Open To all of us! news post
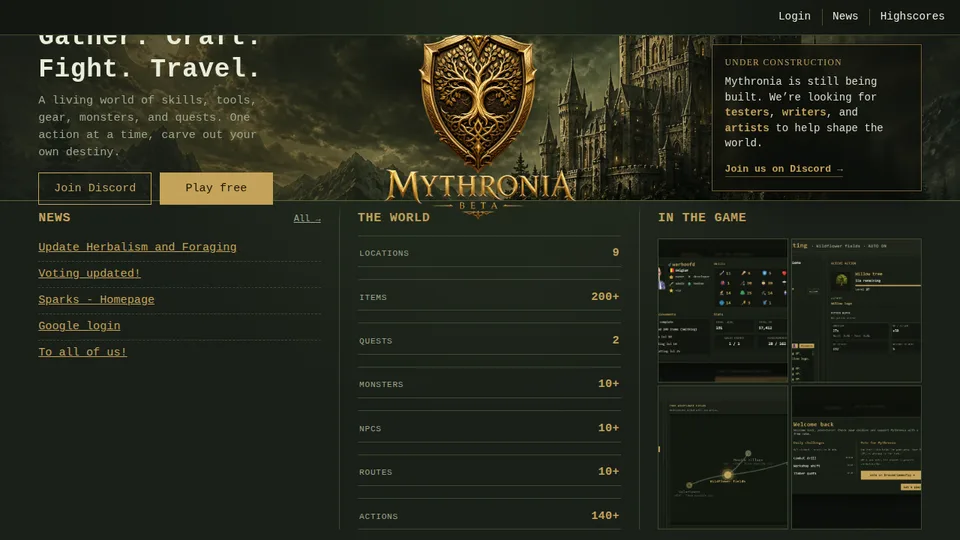960x540 pixels. pos(83,352)
